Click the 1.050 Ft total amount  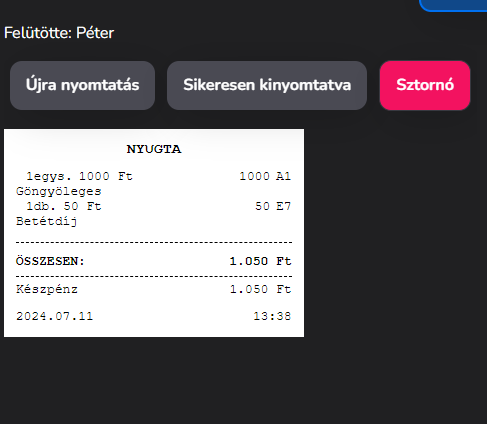point(261,261)
